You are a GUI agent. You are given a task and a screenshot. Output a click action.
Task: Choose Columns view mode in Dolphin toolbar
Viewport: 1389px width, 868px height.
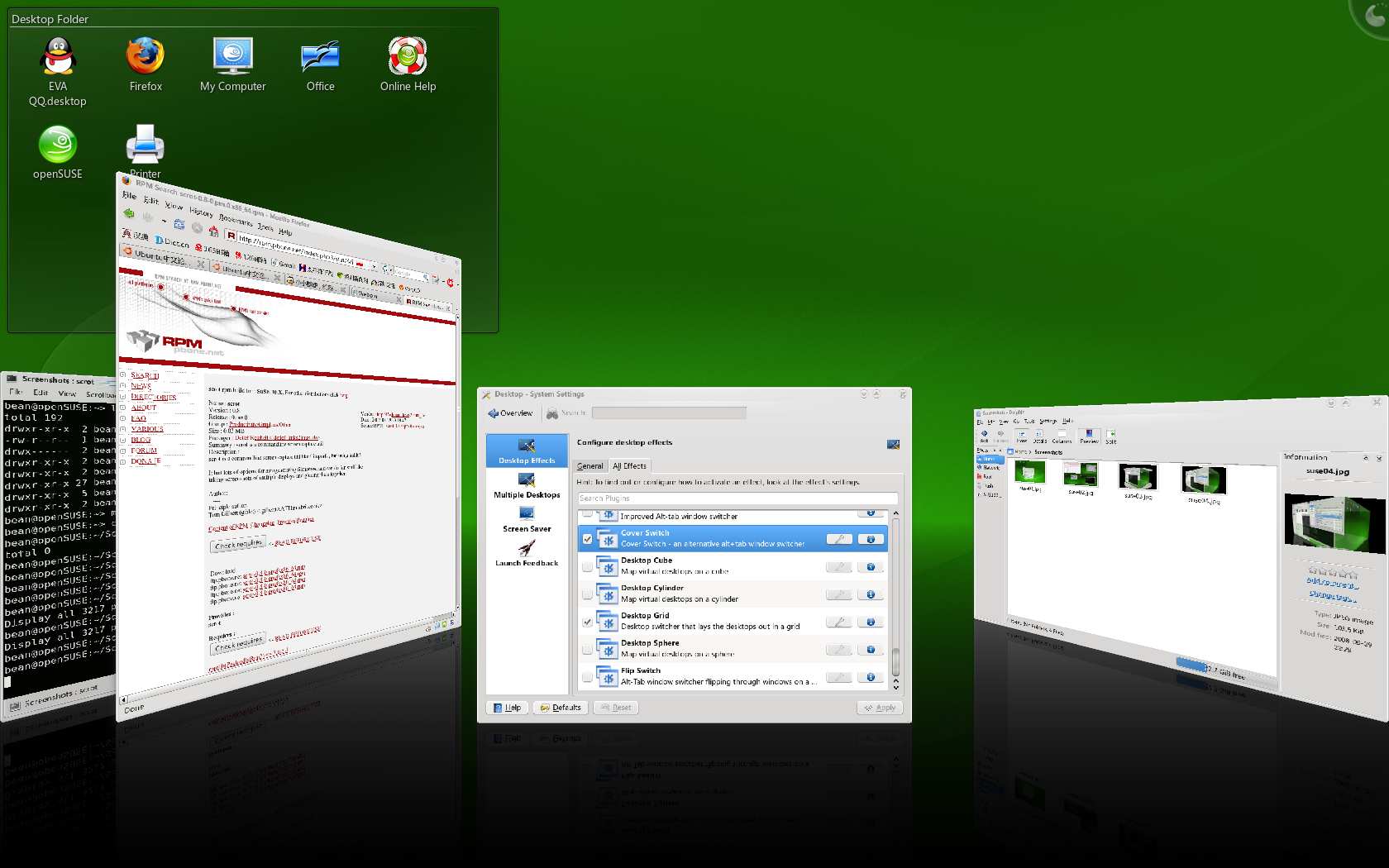pos(1062,435)
